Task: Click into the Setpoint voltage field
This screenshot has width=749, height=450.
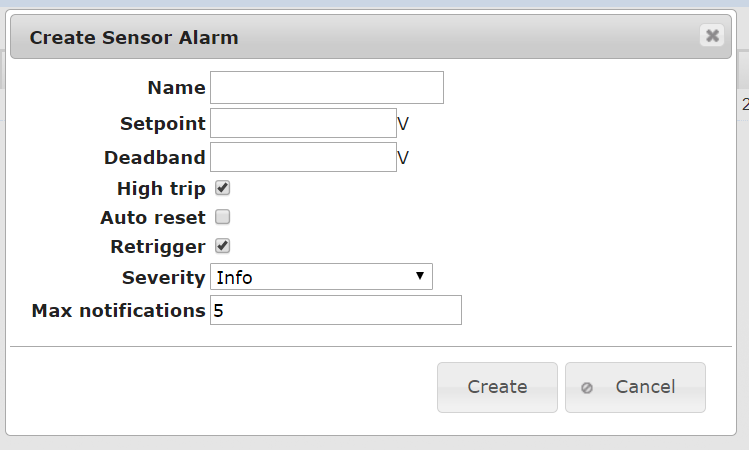Action: tap(303, 123)
